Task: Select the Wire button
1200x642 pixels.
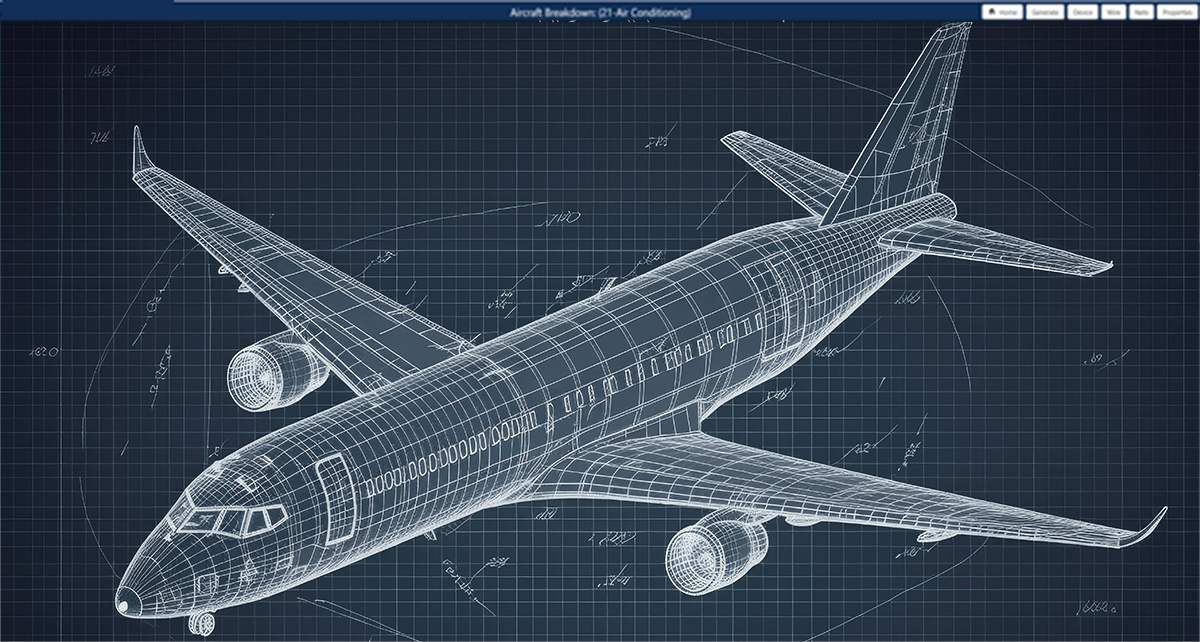Action: pos(1113,12)
